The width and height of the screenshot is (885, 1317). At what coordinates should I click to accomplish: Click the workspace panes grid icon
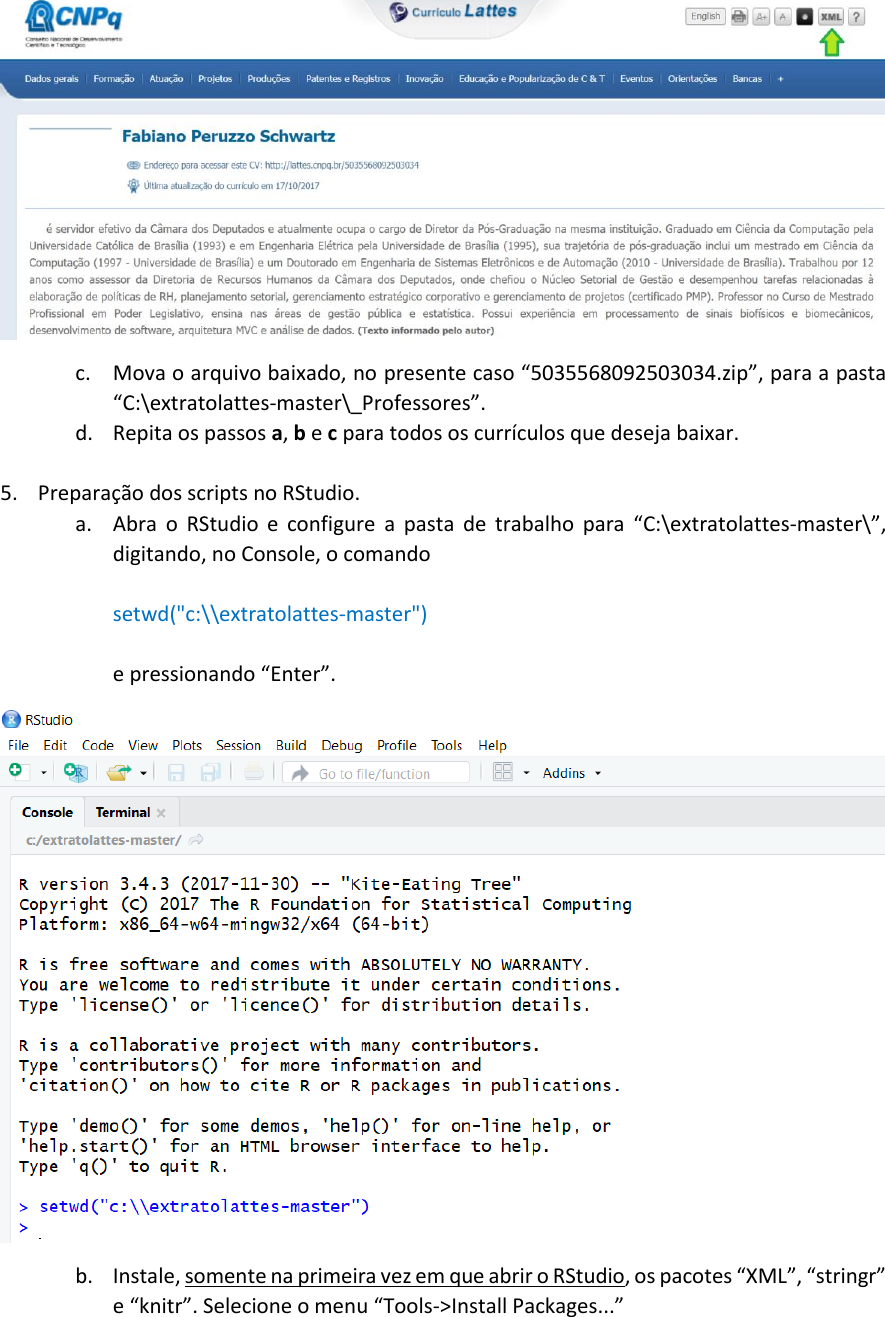503,772
